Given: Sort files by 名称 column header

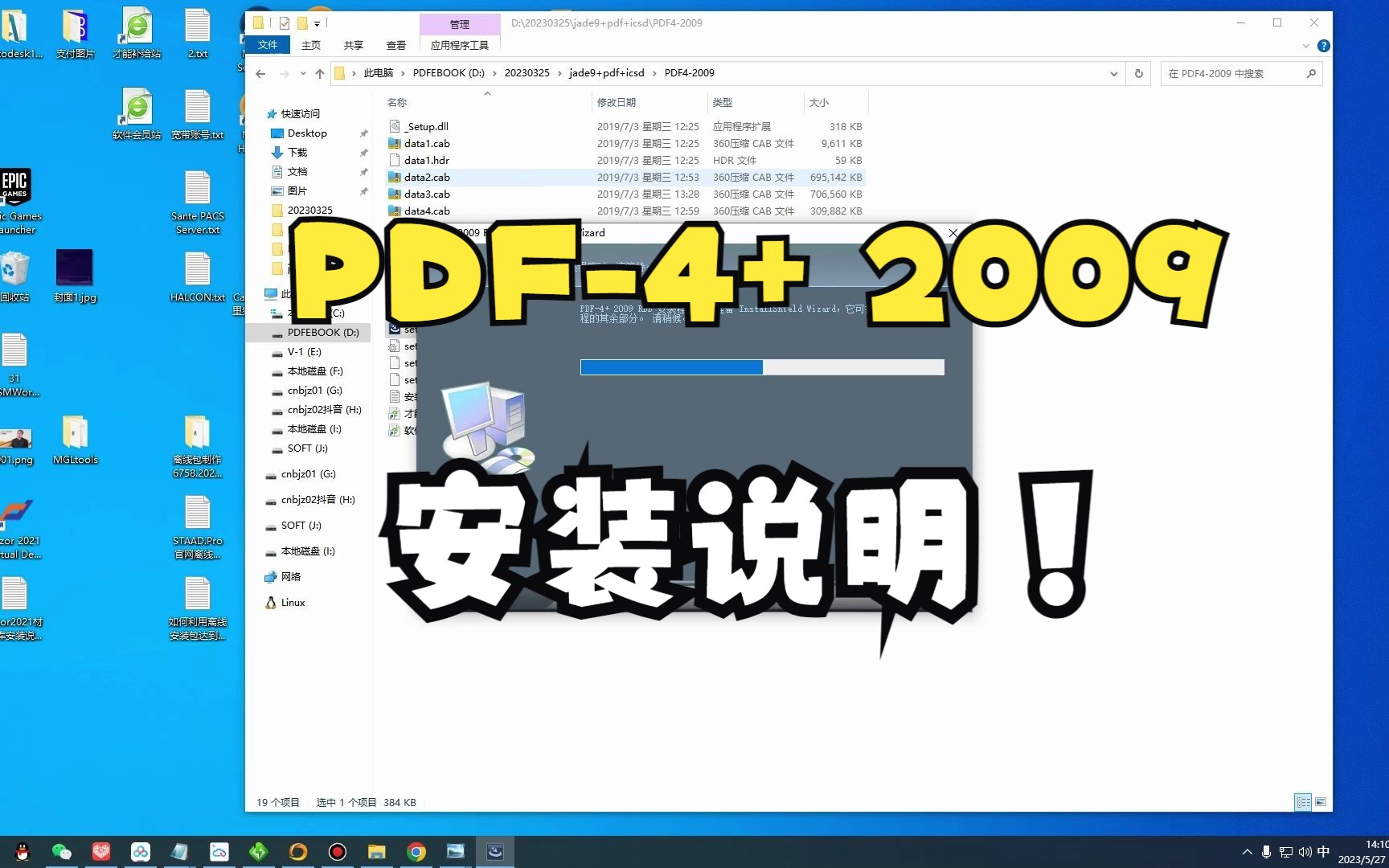Looking at the screenshot, I should (397, 102).
